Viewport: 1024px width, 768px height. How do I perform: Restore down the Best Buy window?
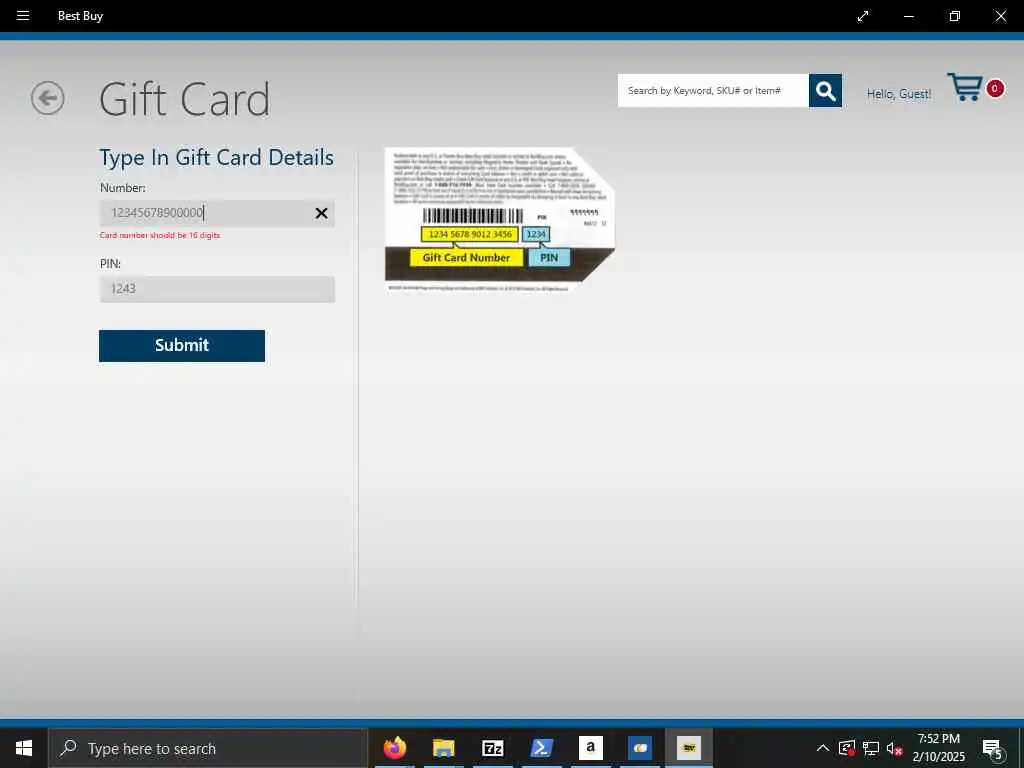954,16
